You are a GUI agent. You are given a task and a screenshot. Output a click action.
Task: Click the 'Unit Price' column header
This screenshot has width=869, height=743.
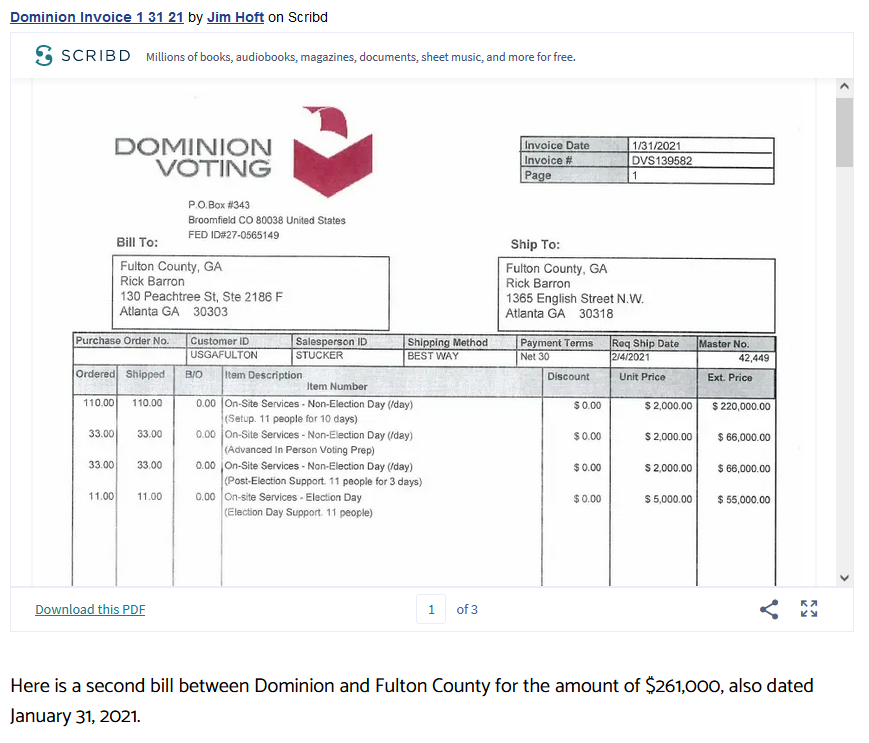coord(642,377)
